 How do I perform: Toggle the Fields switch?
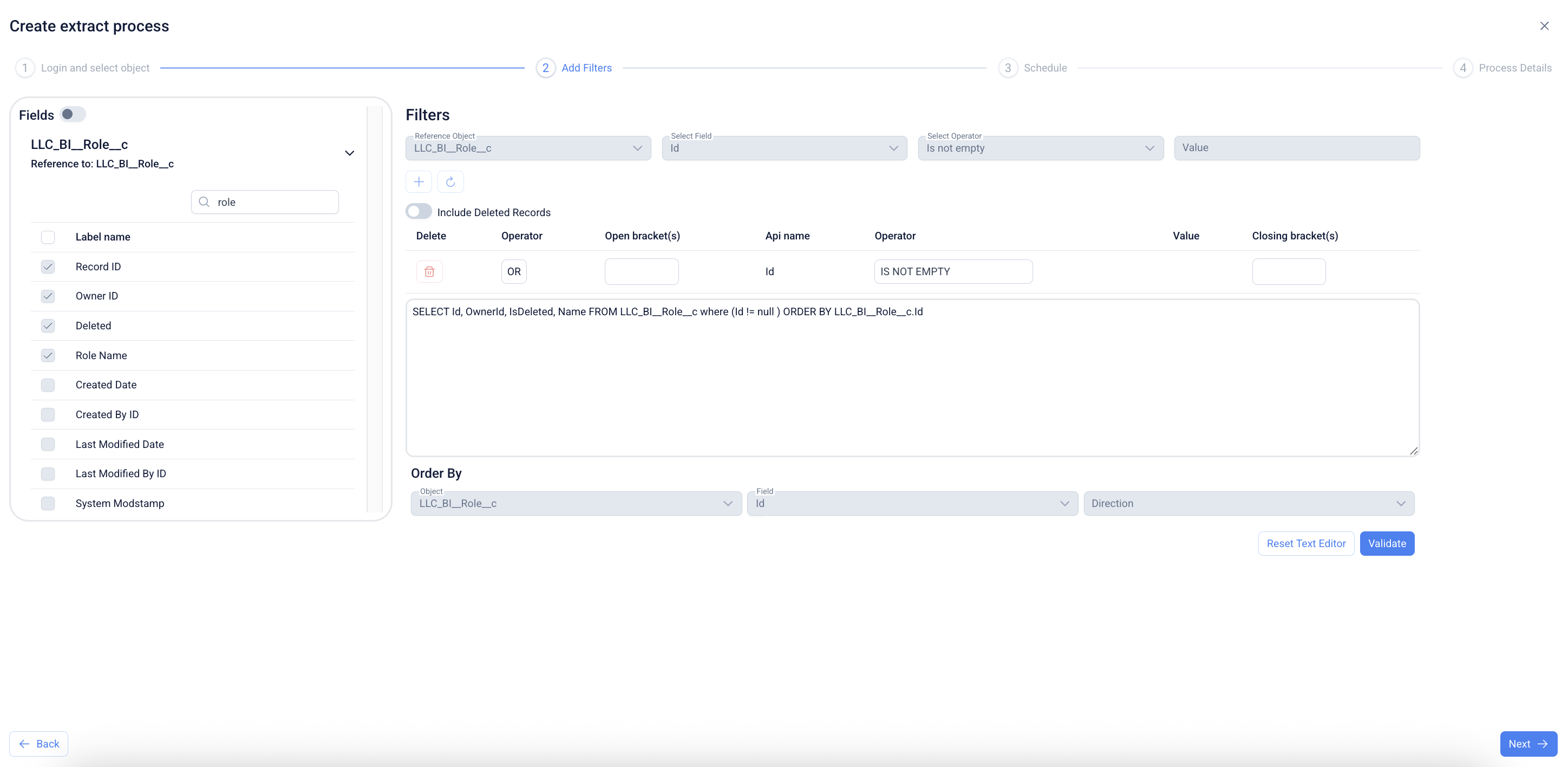73,114
